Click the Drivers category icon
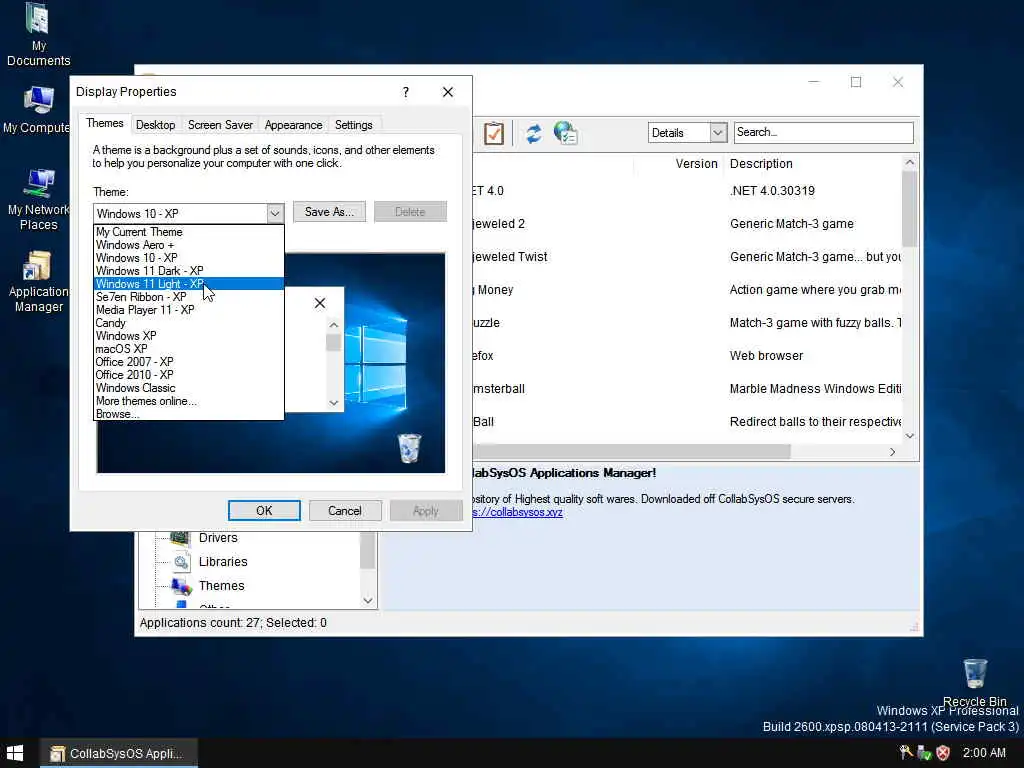The image size is (1024, 768). click(x=180, y=537)
